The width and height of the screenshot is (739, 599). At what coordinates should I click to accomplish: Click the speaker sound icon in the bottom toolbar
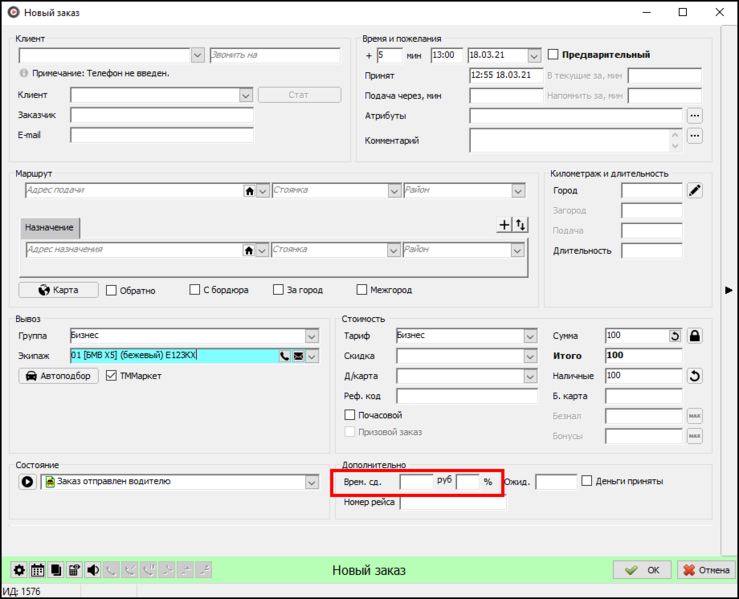click(x=92, y=570)
